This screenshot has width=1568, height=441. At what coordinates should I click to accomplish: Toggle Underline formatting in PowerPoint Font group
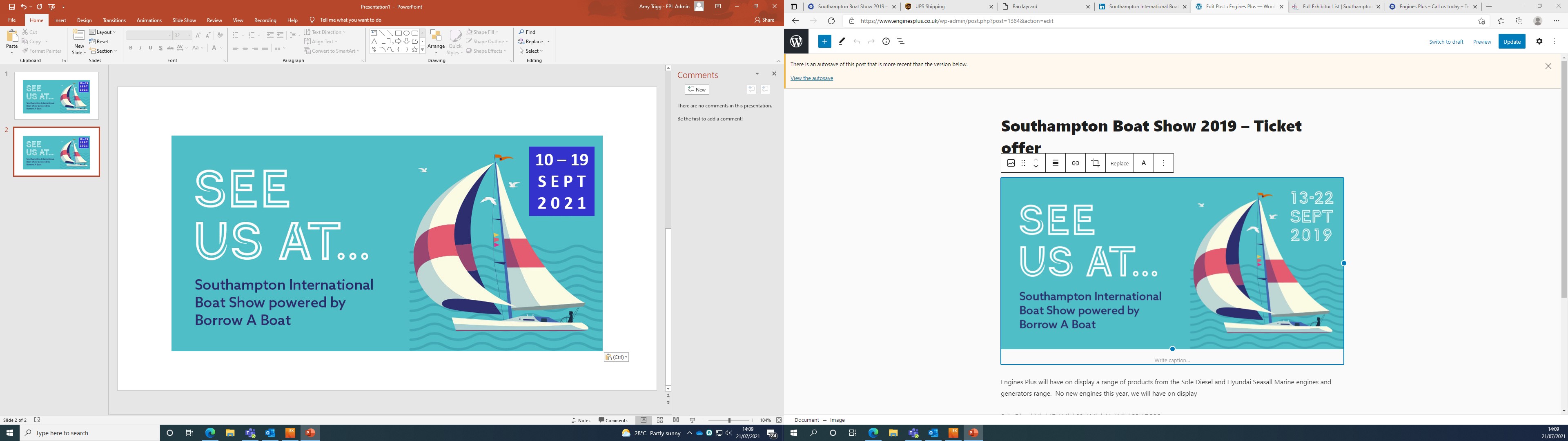point(150,48)
